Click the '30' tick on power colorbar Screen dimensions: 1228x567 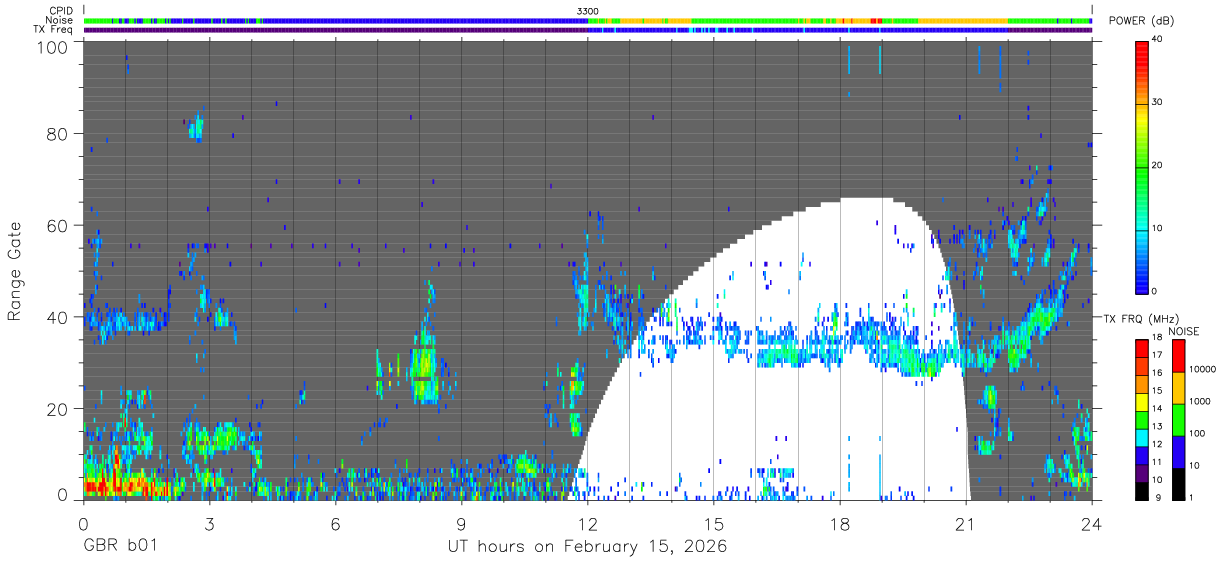coord(1157,103)
